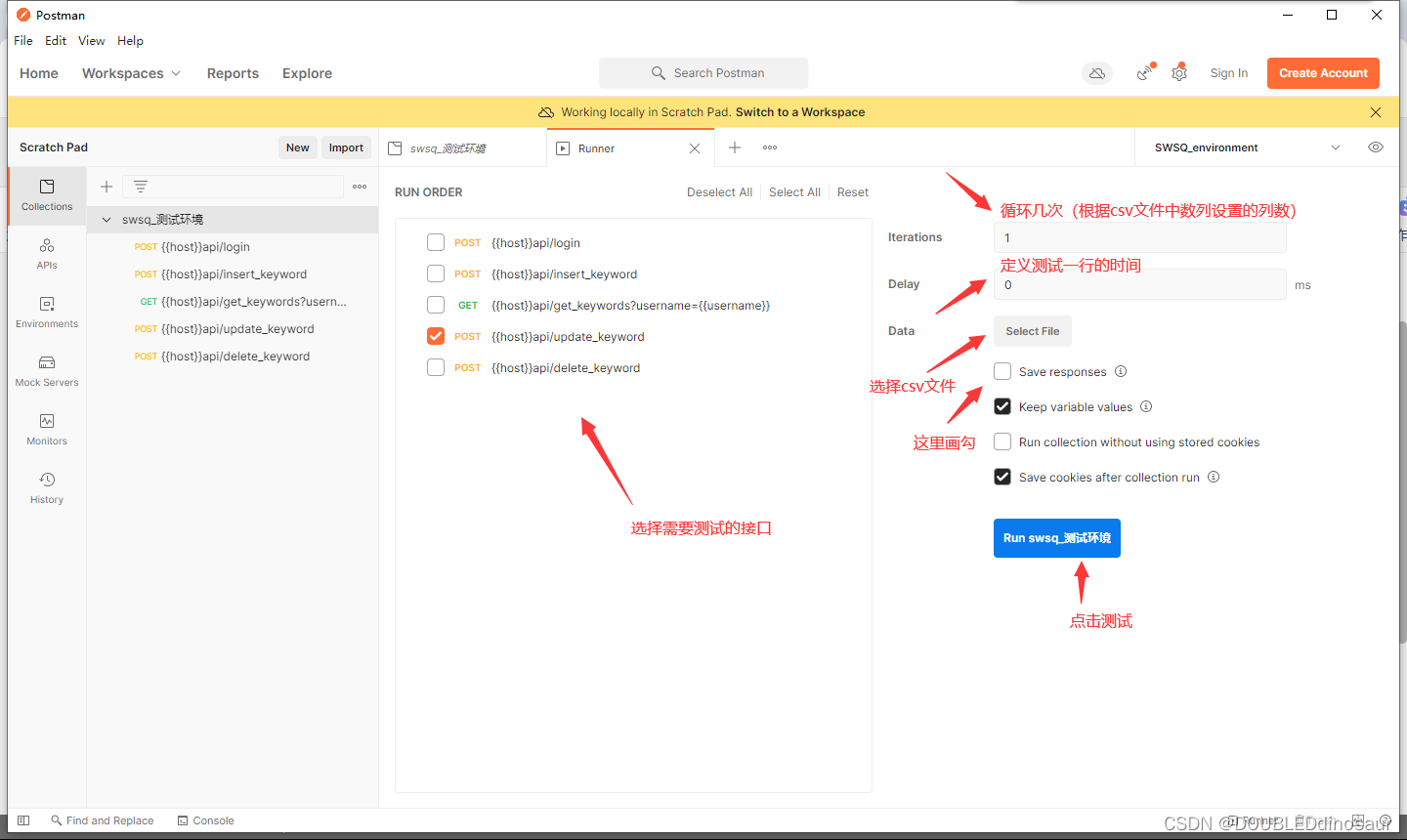The width and height of the screenshot is (1407, 840).
Task: Check the api/insert_keyword request checkbox
Action: [x=436, y=273]
